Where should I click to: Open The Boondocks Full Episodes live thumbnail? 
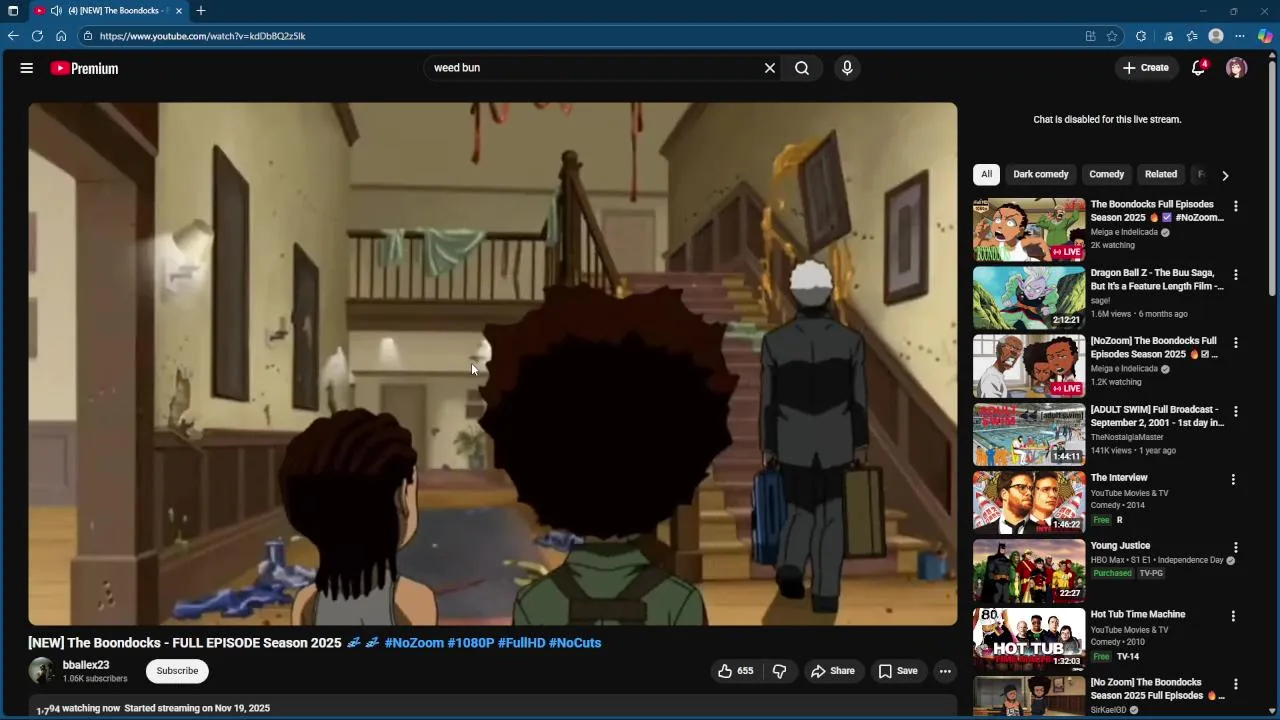(1029, 229)
